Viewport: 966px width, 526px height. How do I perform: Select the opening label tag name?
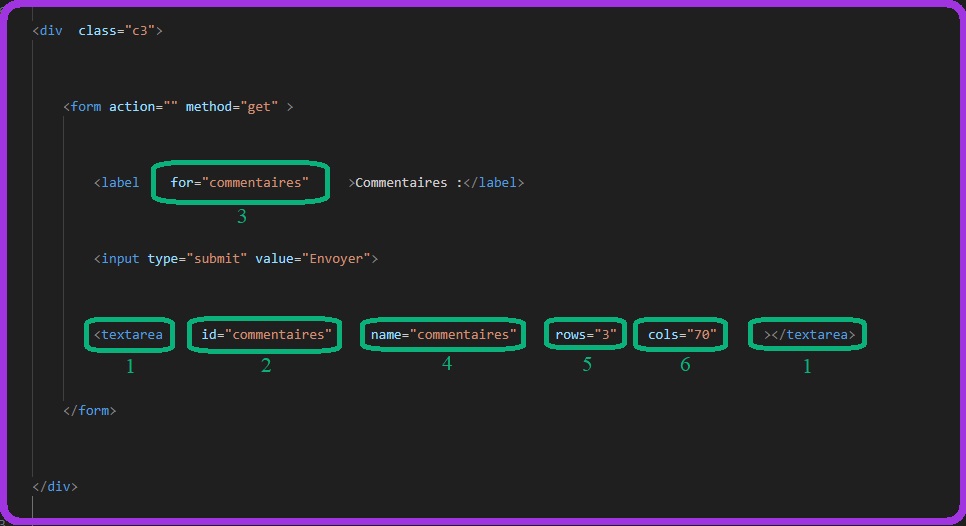tap(120, 183)
